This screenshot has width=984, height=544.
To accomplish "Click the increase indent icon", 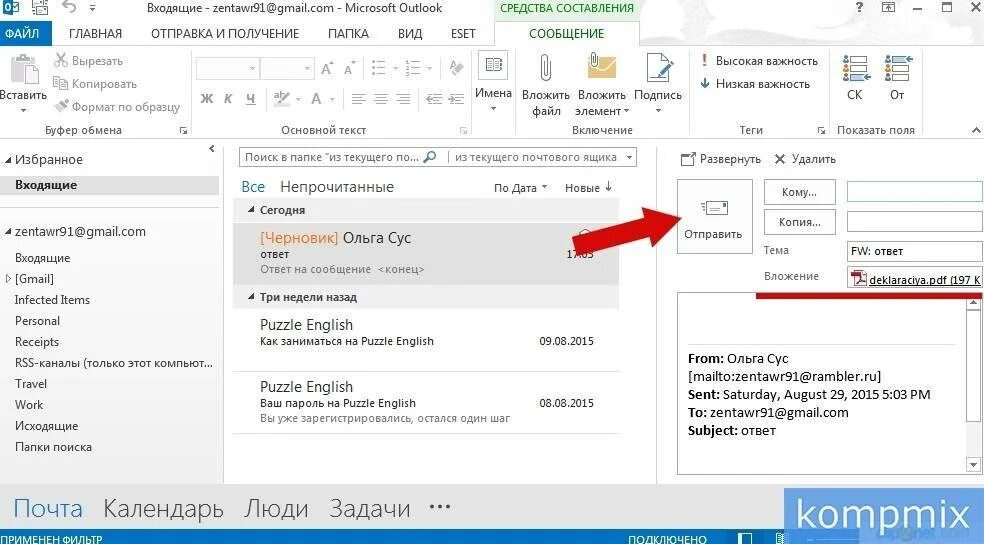I will [x=456, y=99].
